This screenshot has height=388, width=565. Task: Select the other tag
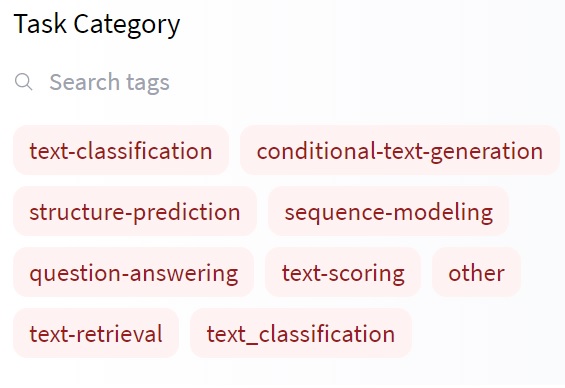tap(476, 272)
